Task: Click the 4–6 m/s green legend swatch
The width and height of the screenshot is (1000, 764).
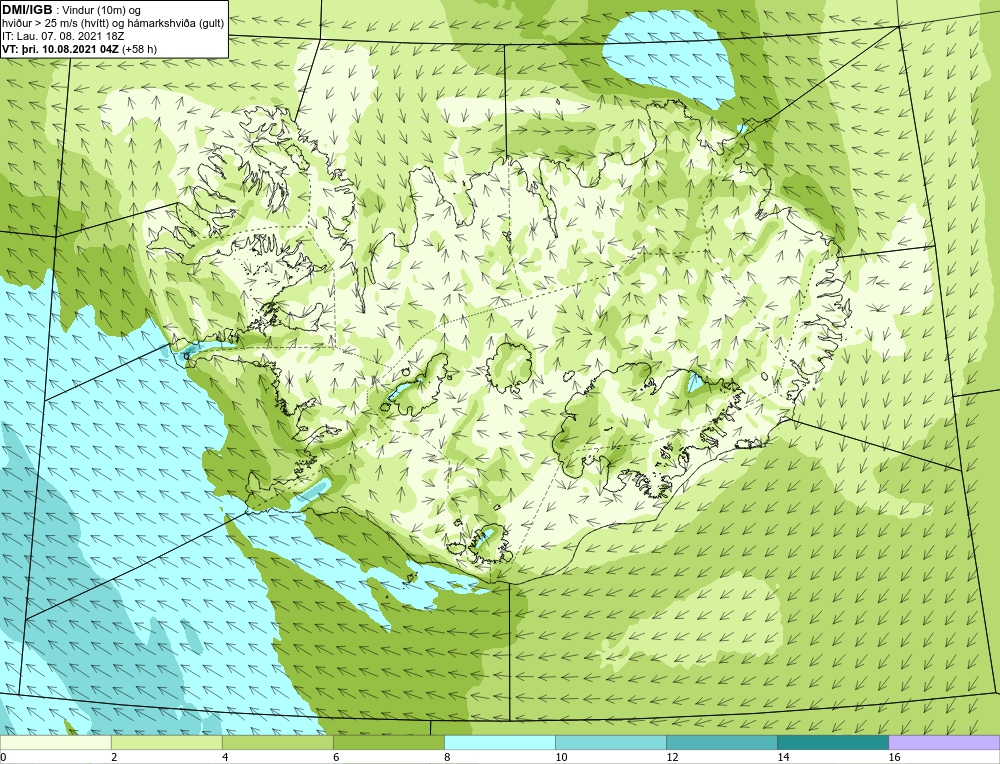Action: (x=277, y=742)
